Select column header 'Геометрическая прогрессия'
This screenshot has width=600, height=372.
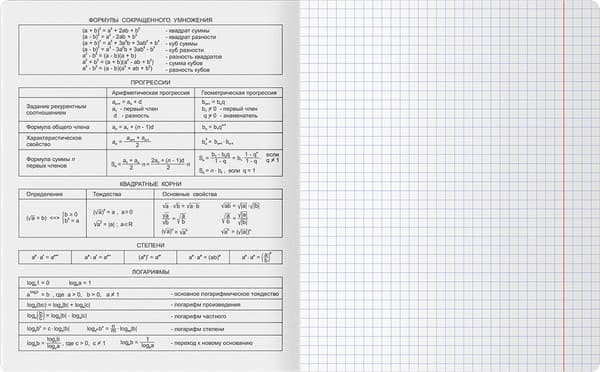click(x=239, y=93)
